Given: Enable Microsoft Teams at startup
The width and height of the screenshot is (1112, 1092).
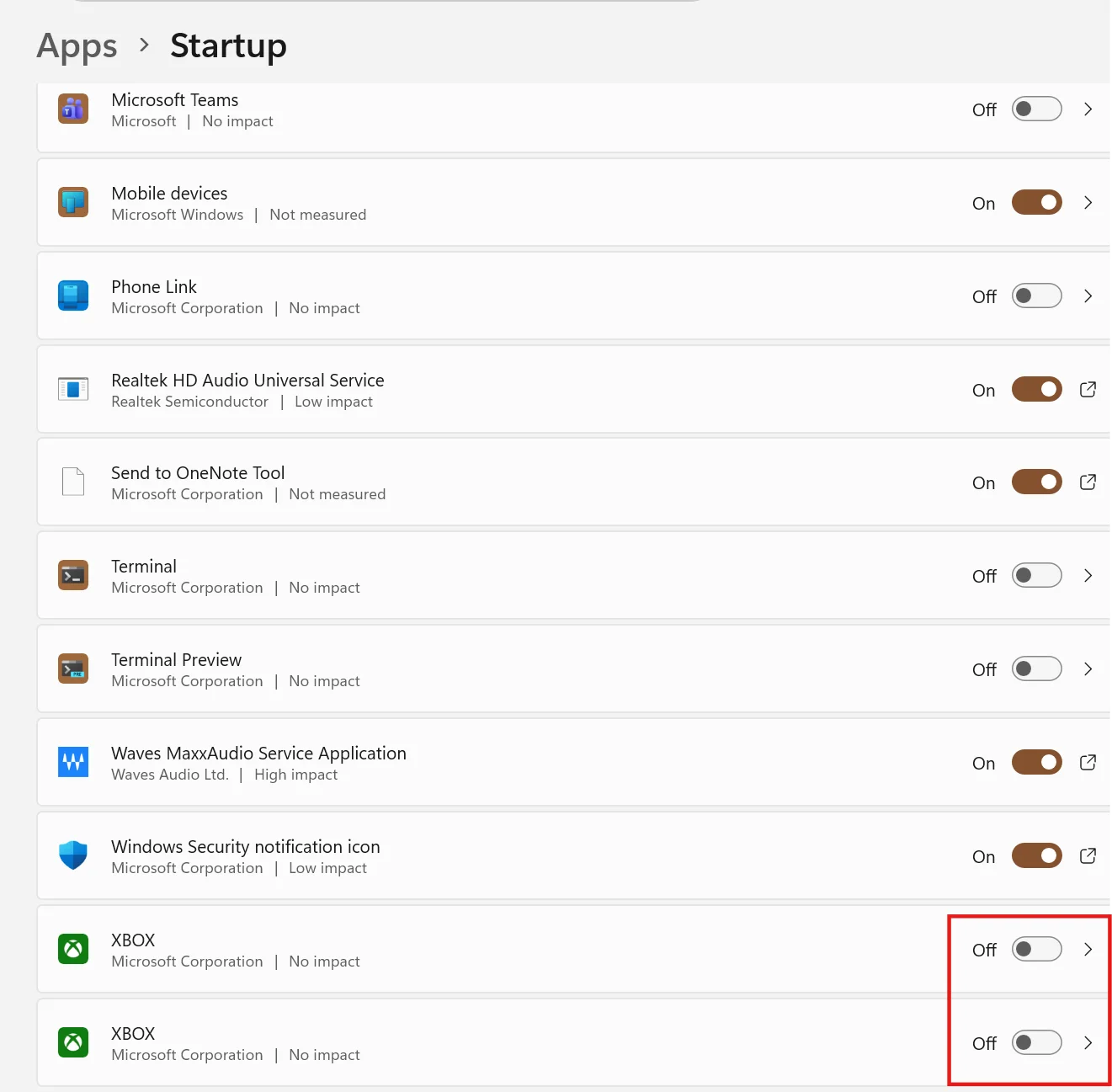Looking at the screenshot, I should tap(1037, 109).
